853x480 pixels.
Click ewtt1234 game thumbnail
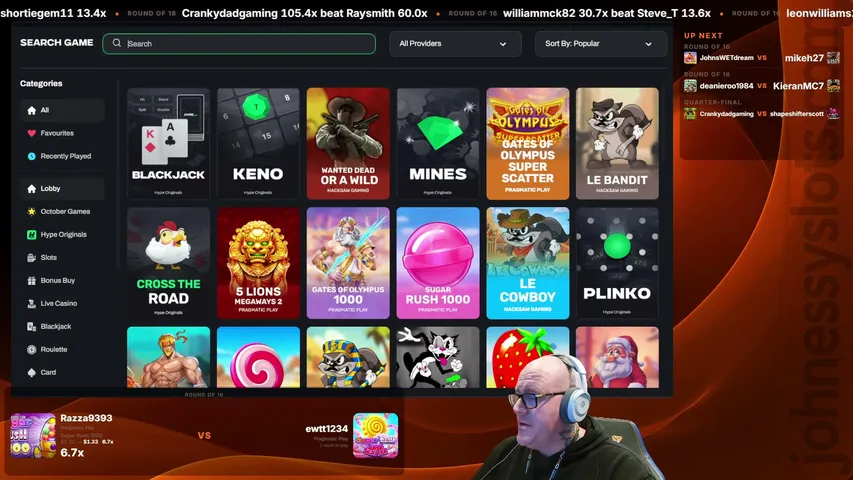[375, 435]
